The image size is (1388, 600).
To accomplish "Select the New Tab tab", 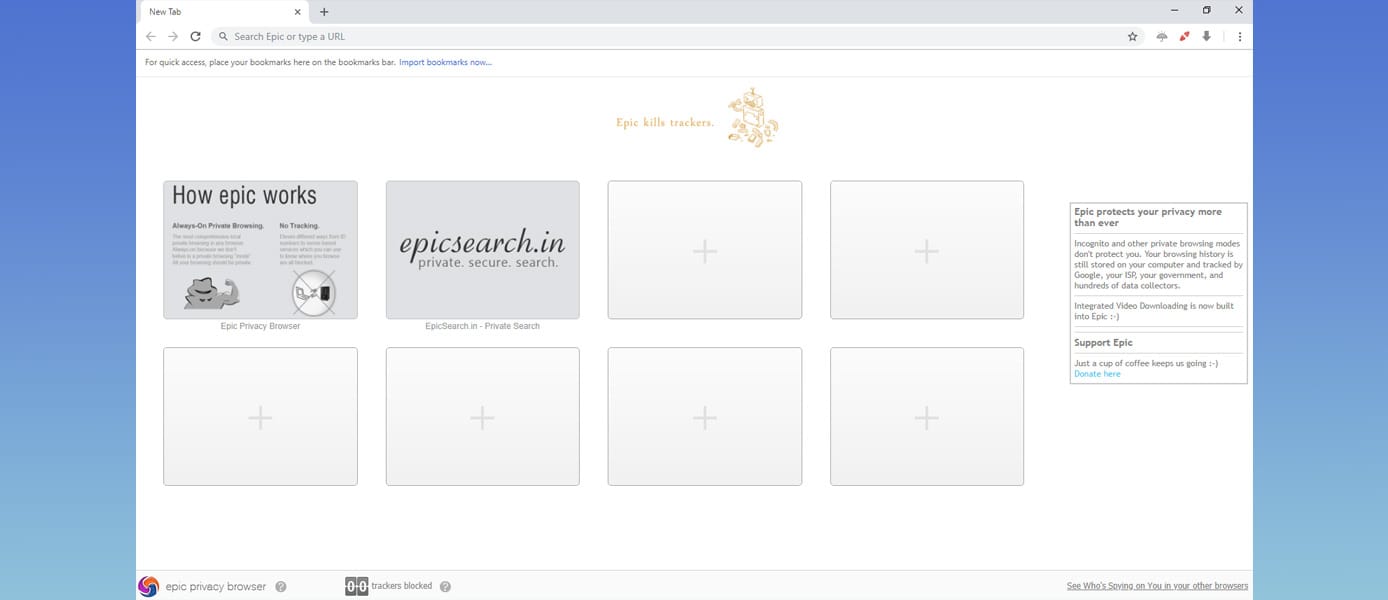I will click(224, 12).
